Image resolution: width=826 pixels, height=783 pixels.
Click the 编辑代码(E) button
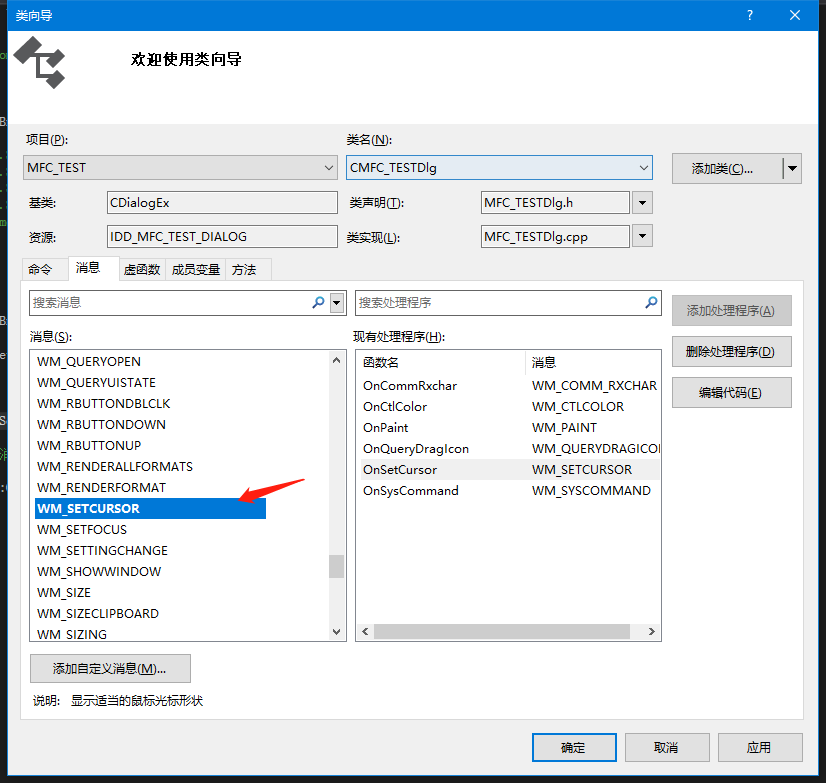tap(732, 393)
